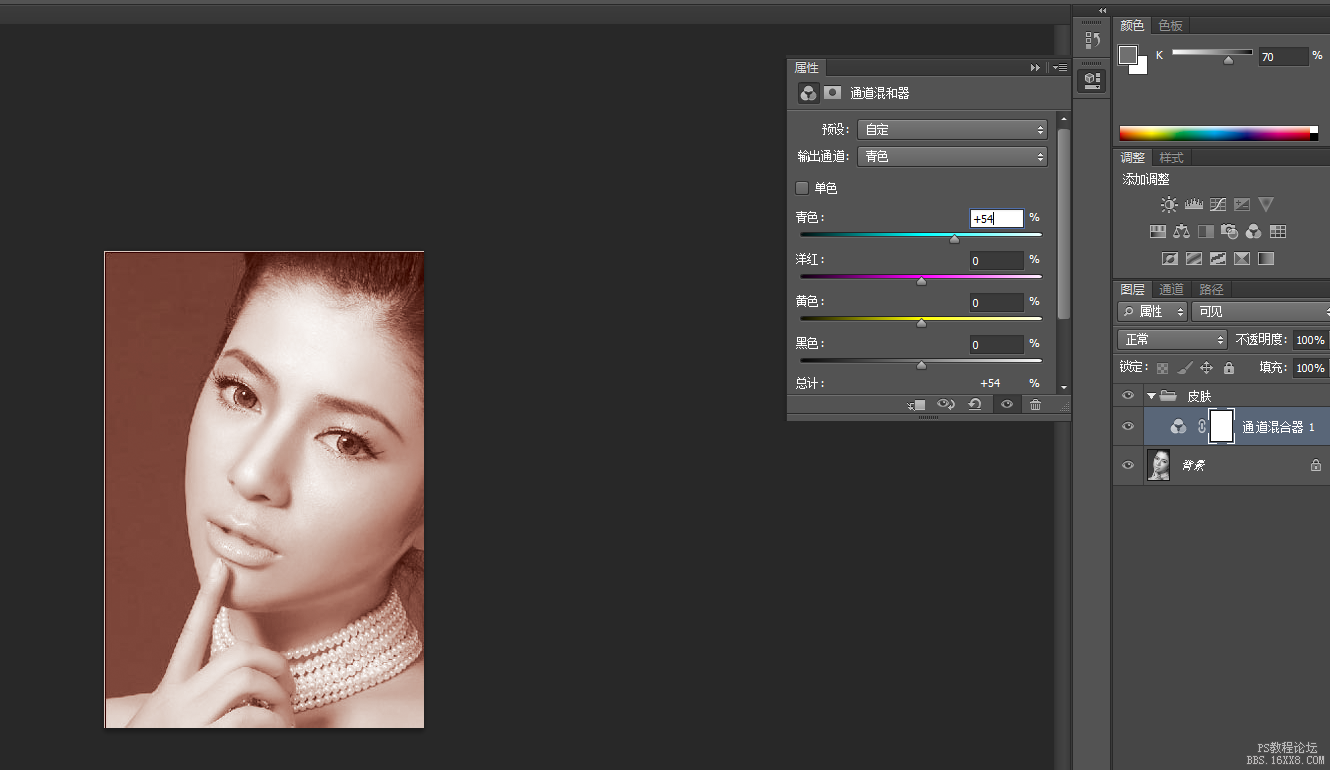
Task: Lock all layer attributes
Action: 1229,368
